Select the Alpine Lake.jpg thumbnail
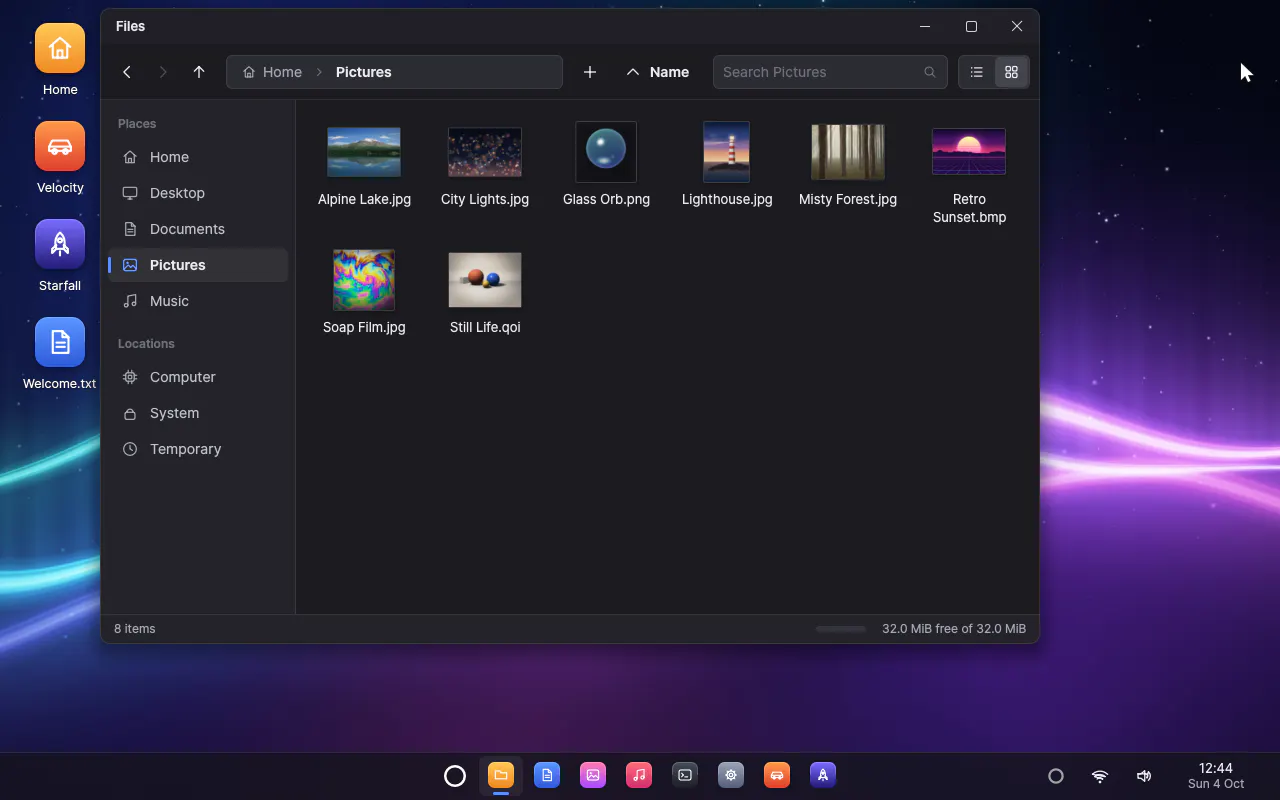This screenshot has height=800, width=1280. (x=364, y=152)
